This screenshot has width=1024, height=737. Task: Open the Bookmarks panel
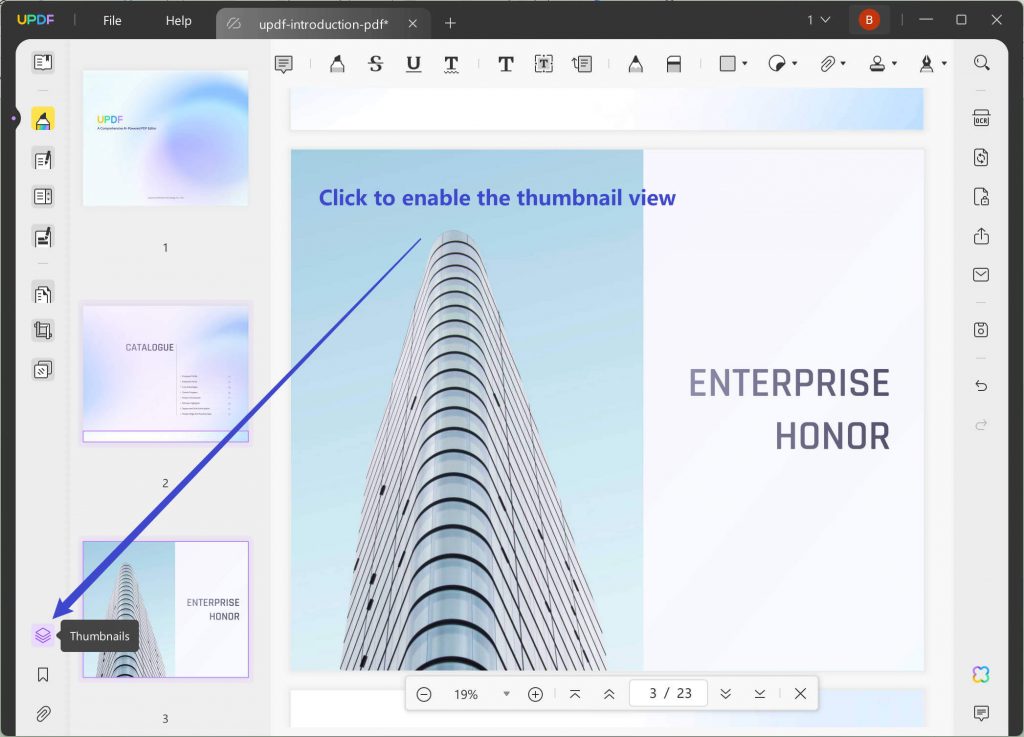(x=42, y=674)
